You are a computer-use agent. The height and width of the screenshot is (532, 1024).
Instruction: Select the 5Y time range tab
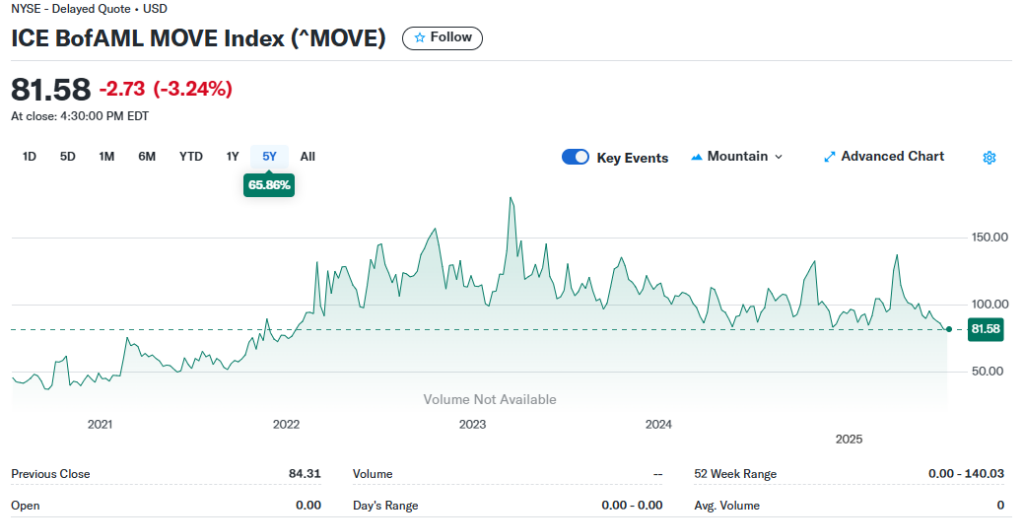(270, 157)
